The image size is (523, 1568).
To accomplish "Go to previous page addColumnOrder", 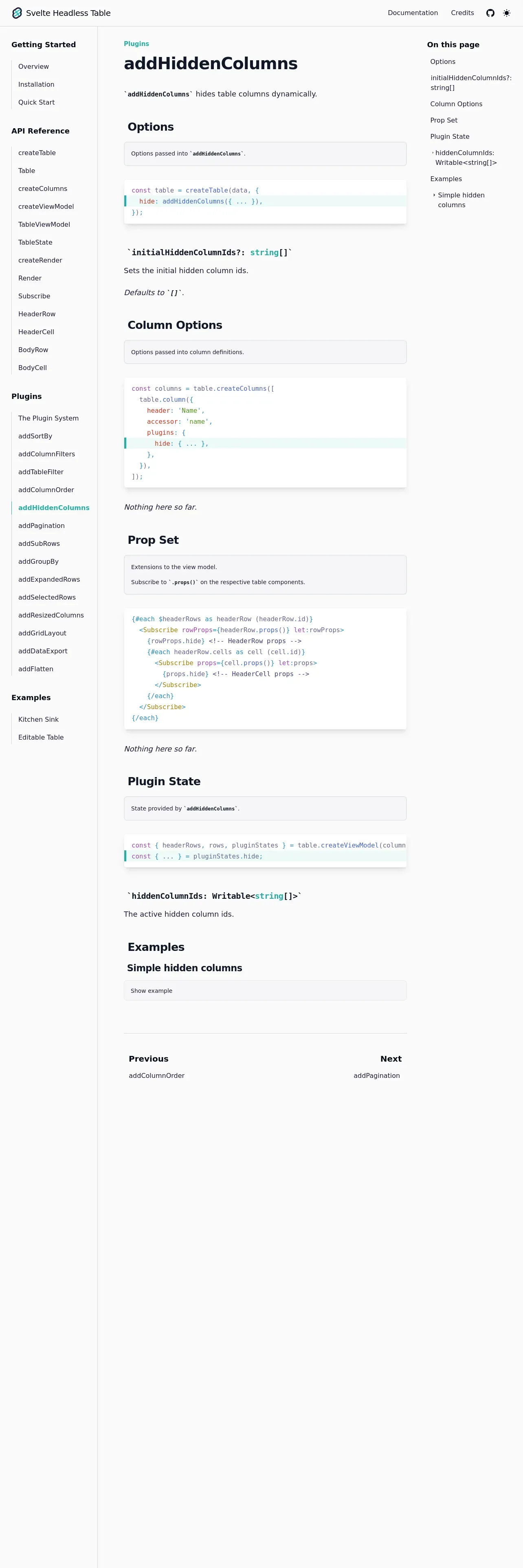I will (156, 1075).
